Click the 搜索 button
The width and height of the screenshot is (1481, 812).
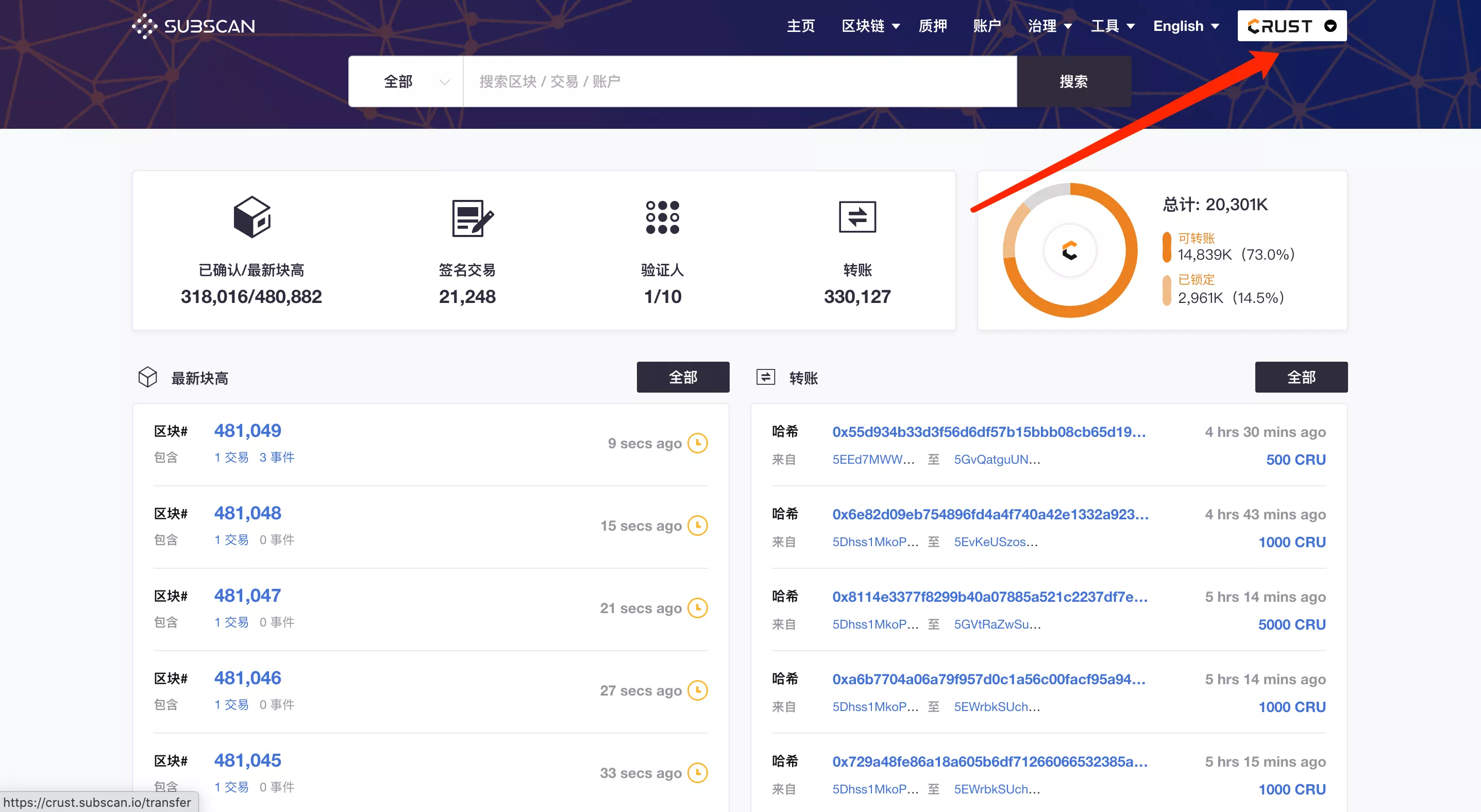click(x=1073, y=81)
